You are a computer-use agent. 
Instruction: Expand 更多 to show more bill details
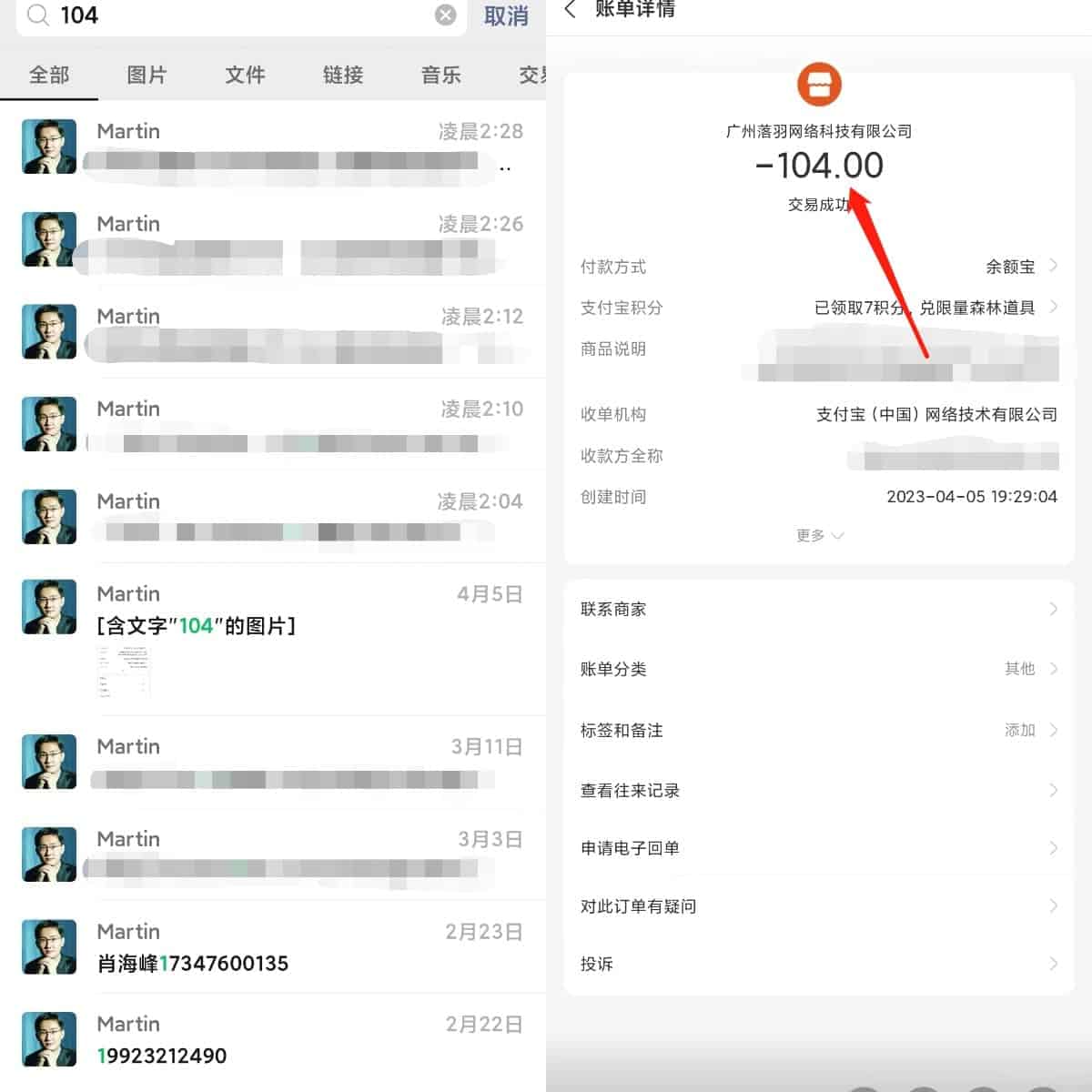(x=819, y=535)
